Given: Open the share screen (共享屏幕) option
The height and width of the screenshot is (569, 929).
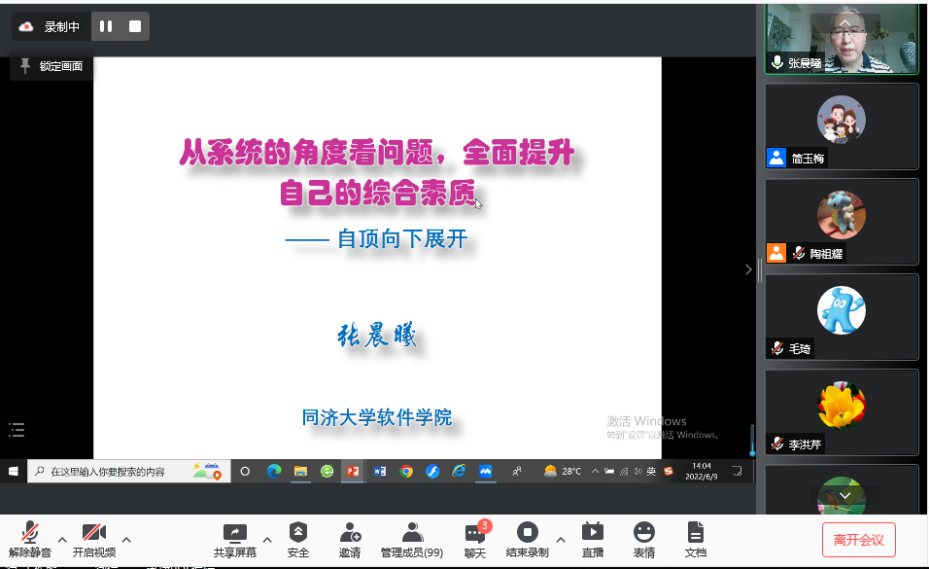Looking at the screenshot, I should [x=235, y=538].
